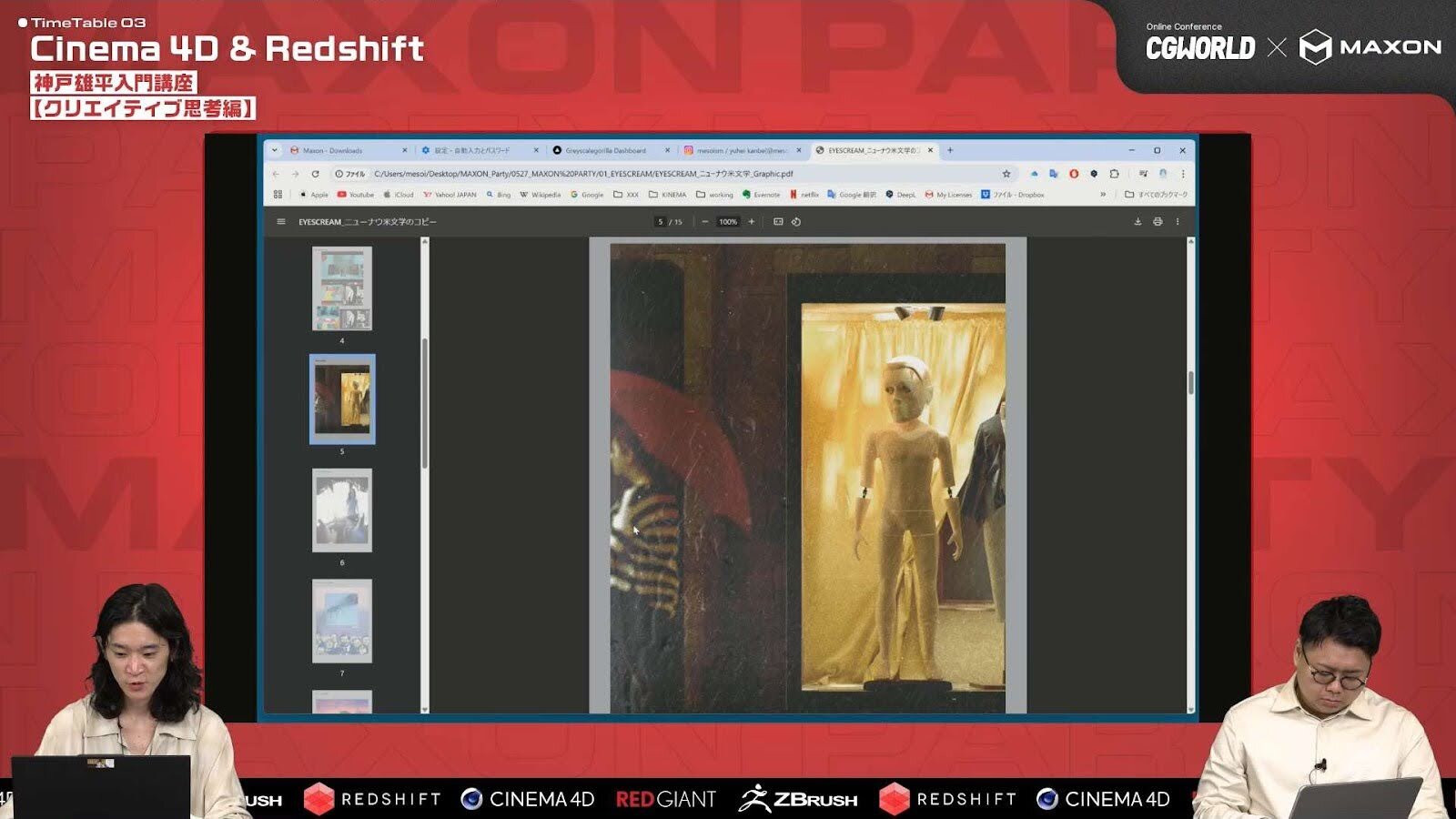Screen dimensions: 1456x819
Task: Switch to the Greyscalegorilla Dashboard tab
Action: click(605, 151)
